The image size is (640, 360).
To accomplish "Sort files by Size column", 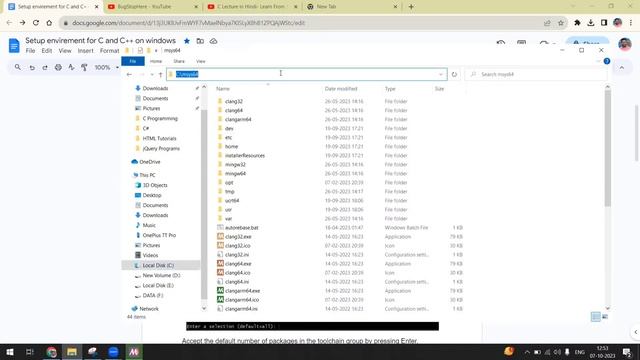I will (x=439, y=89).
